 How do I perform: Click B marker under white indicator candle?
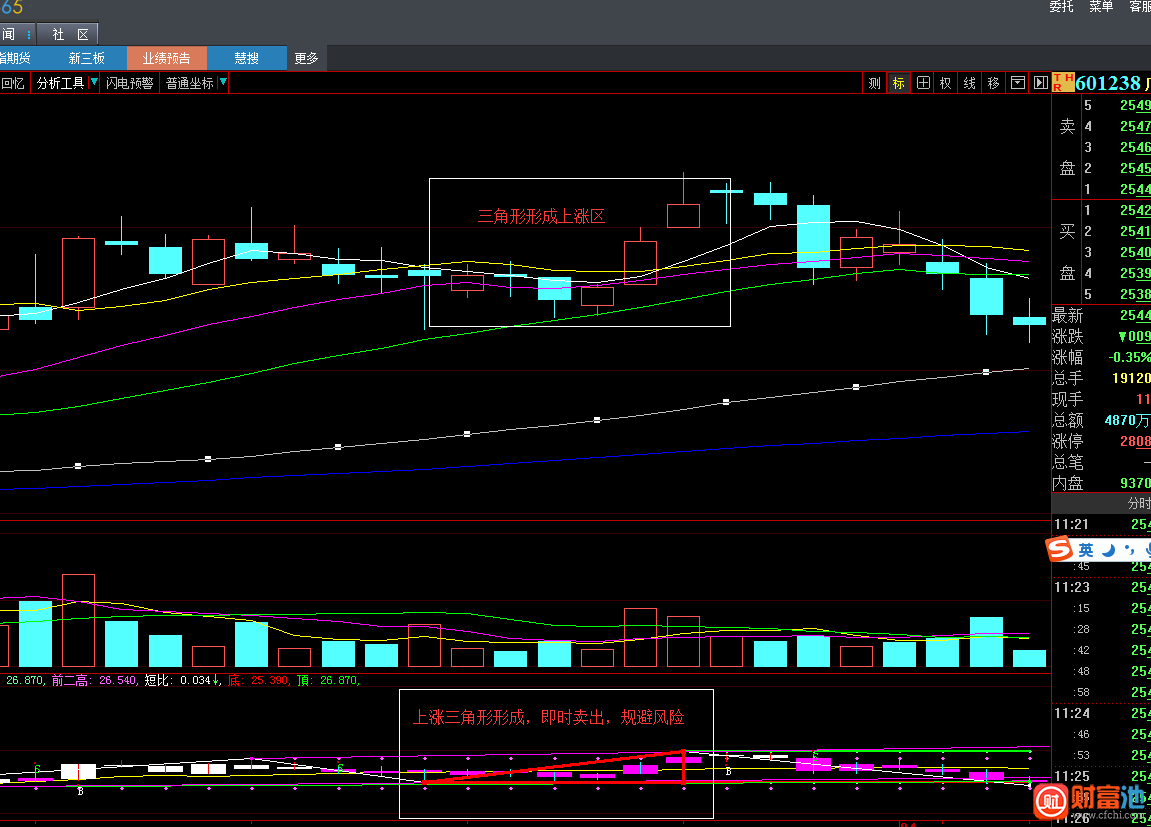pos(81,791)
